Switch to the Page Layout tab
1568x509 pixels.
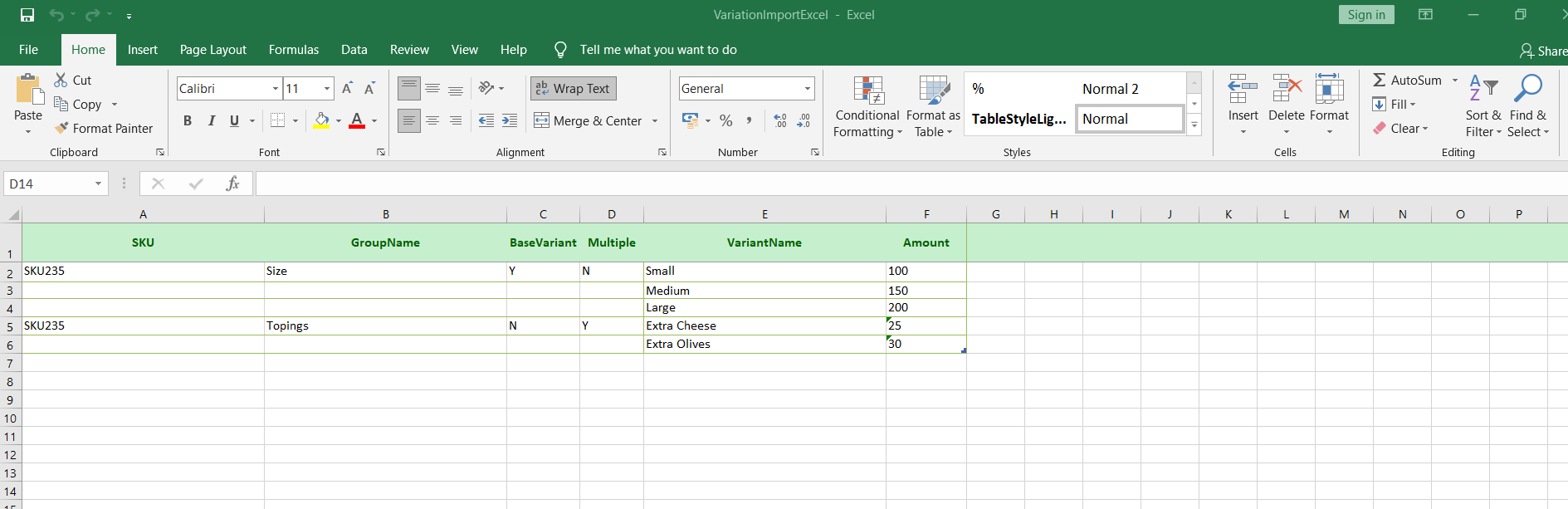click(213, 50)
